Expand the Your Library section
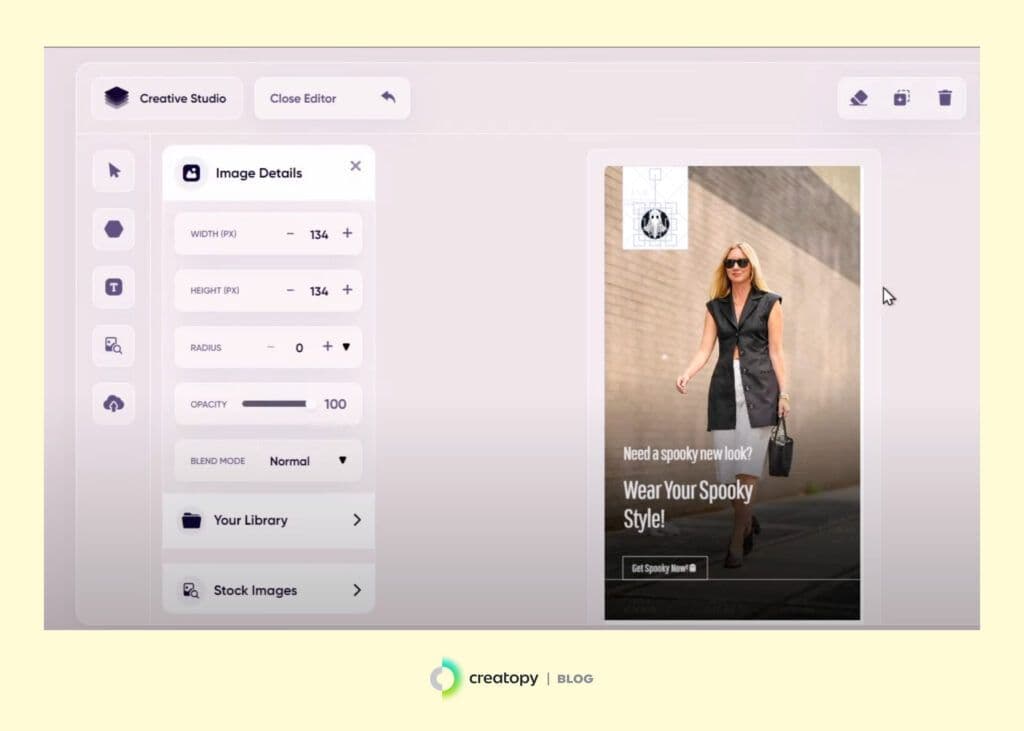 [x=267, y=520]
